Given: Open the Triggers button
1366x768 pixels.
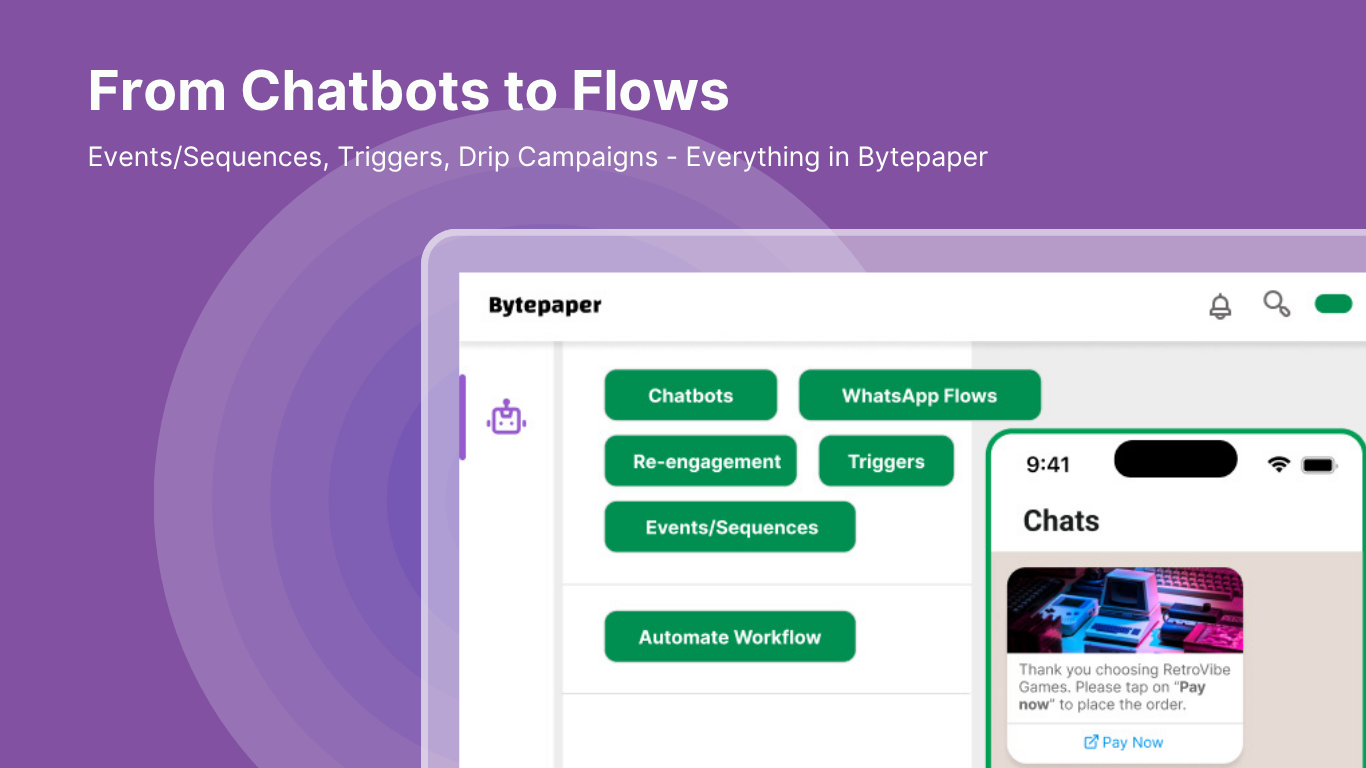Looking at the screenshot, I should point(886,461).
